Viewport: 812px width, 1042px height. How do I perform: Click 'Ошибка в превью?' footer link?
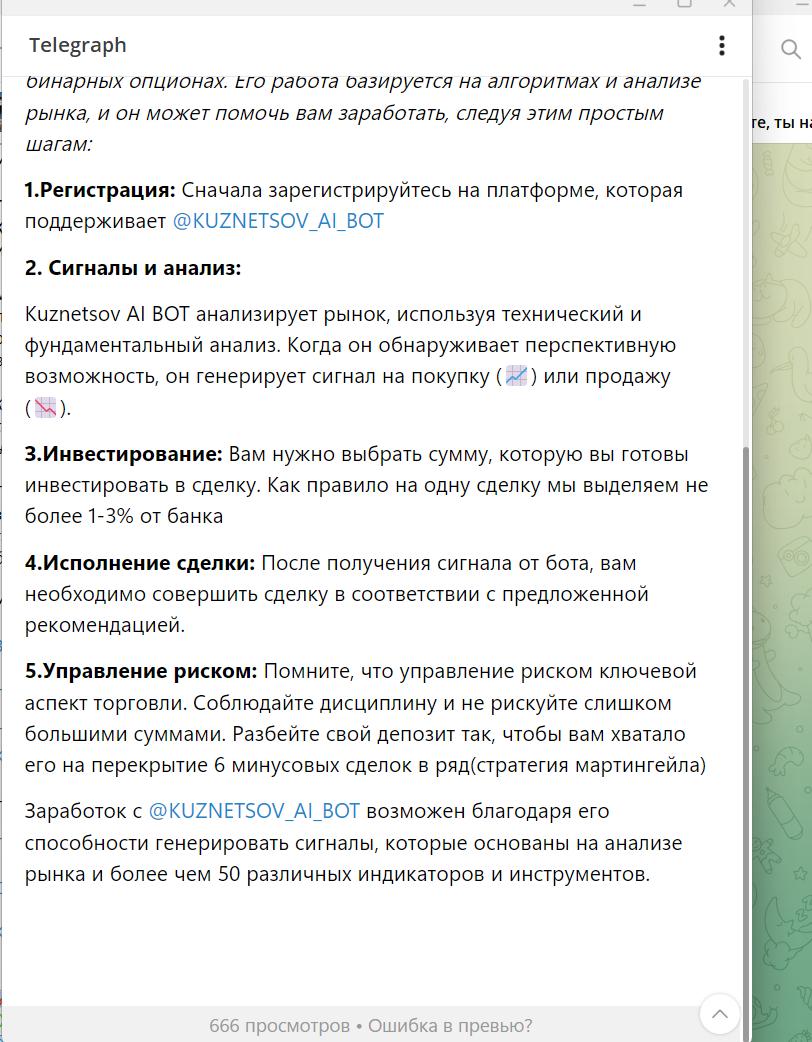450,1025
